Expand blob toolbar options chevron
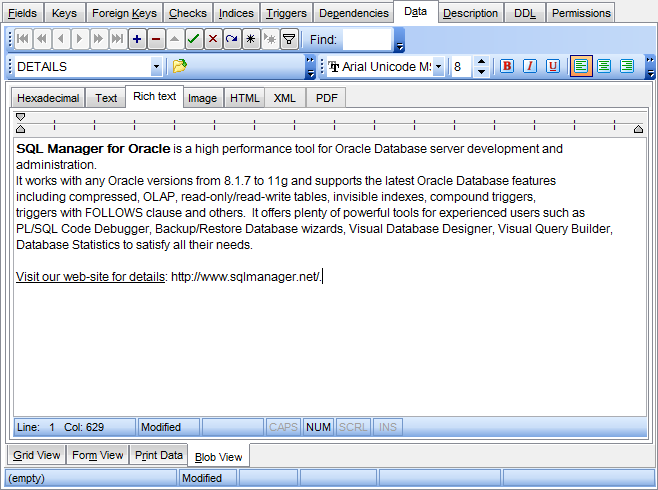658x490 pixels. (311, 67)
